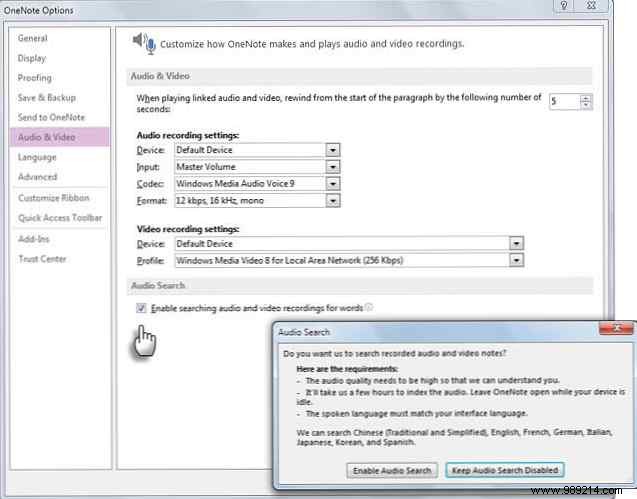
Task: Go to the Add-Ins category
Action: coord(34,239)
